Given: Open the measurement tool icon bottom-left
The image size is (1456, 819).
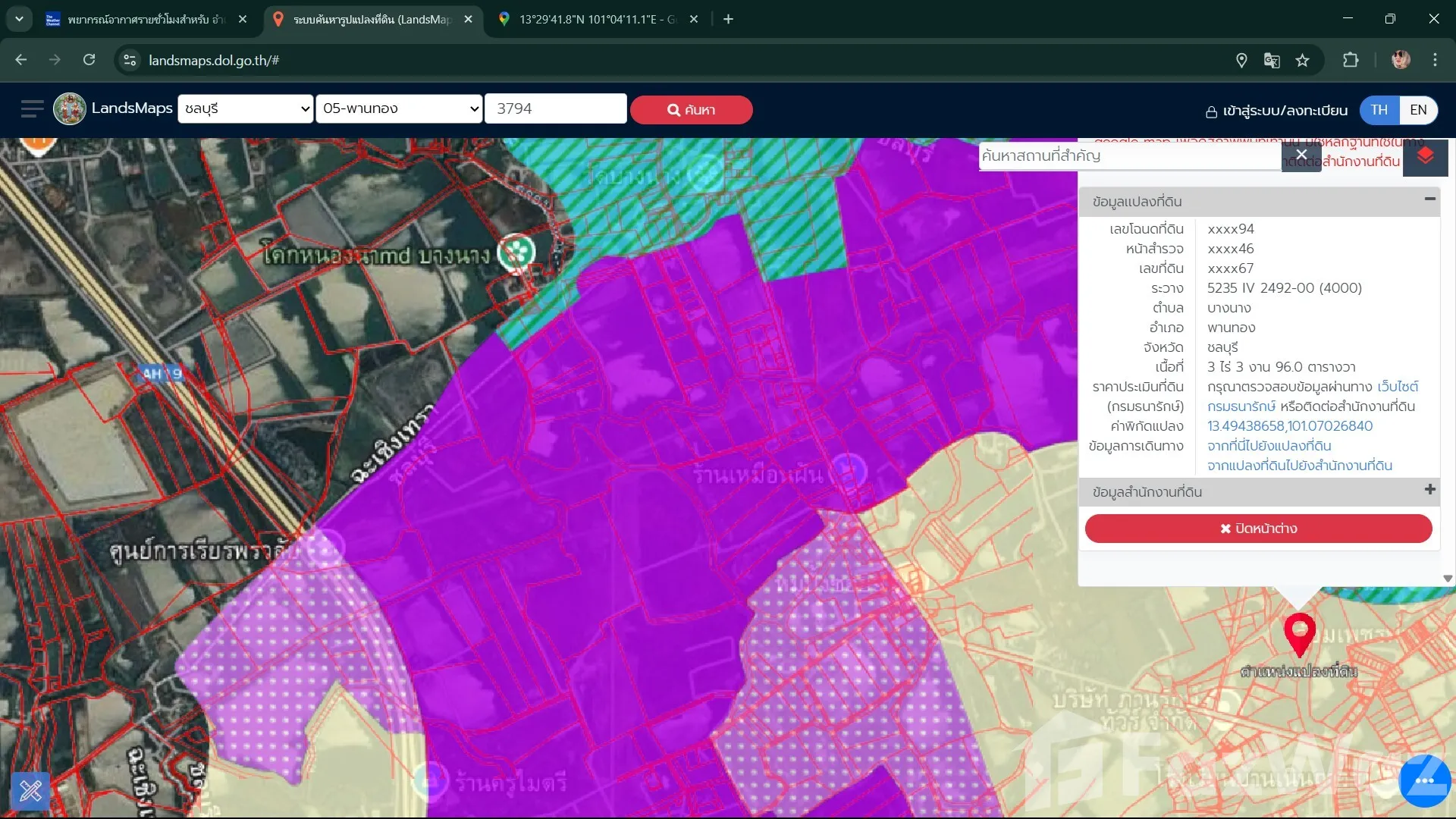Looking at the screenshot, I should pos(31,791).
